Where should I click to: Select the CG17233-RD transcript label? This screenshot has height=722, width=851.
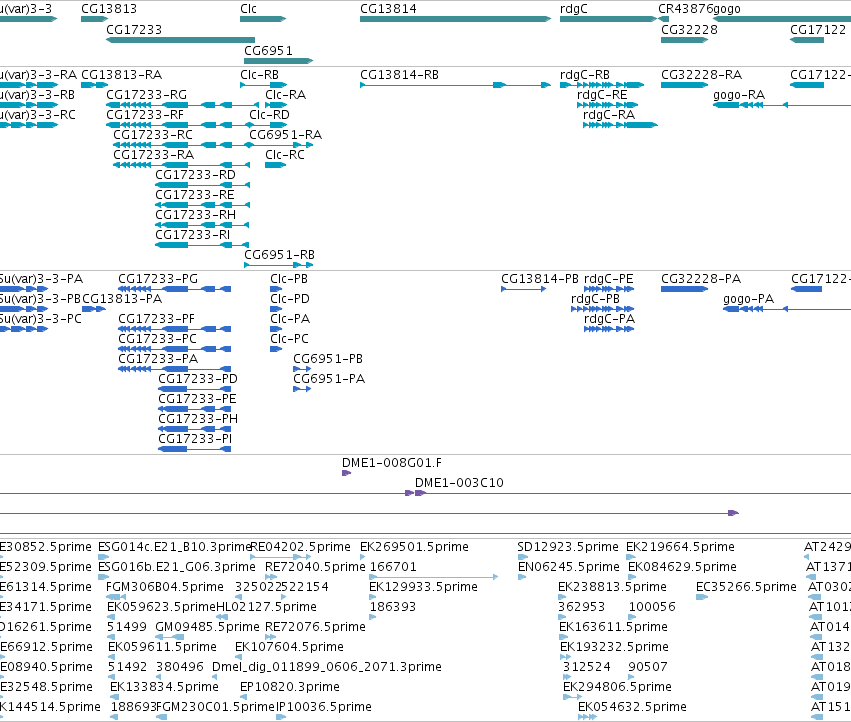tap(195, 175)
